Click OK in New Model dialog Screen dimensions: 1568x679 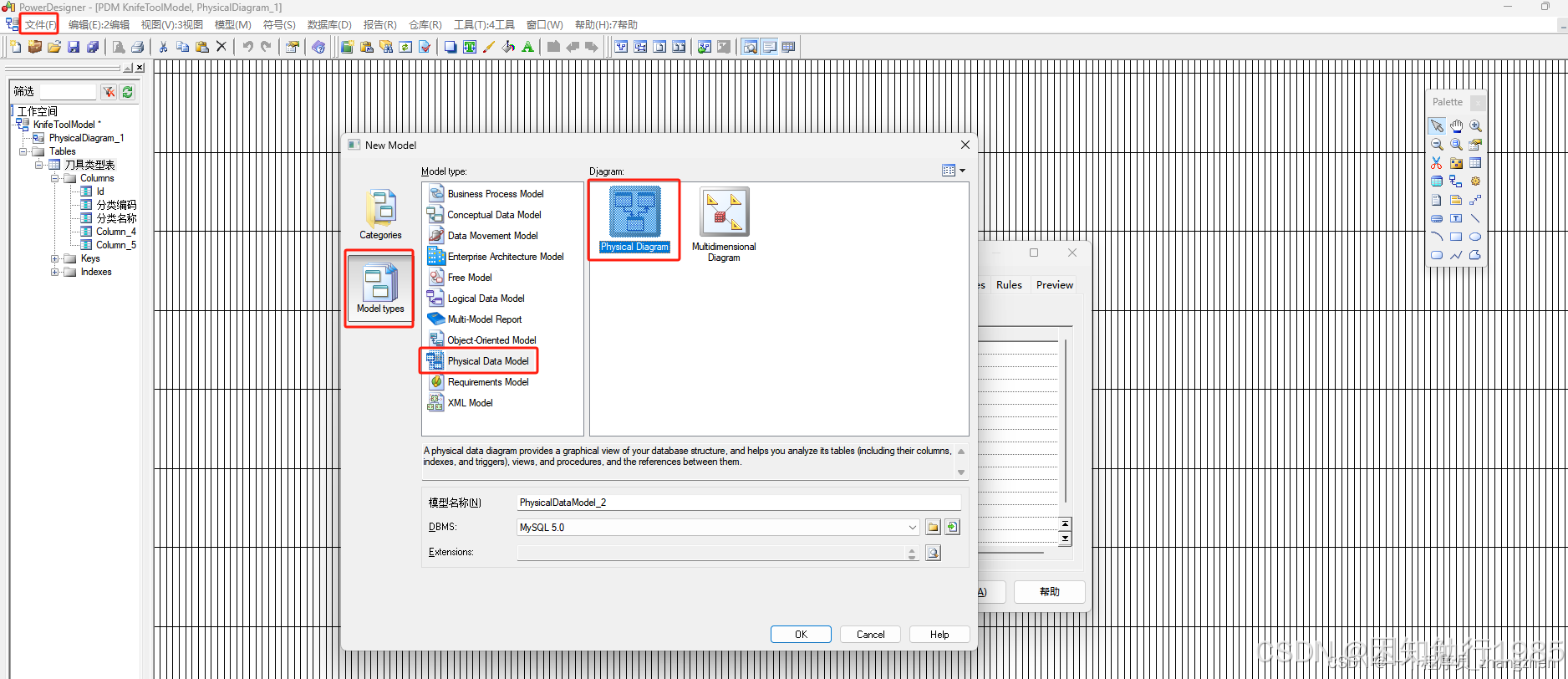pos(801,635)
